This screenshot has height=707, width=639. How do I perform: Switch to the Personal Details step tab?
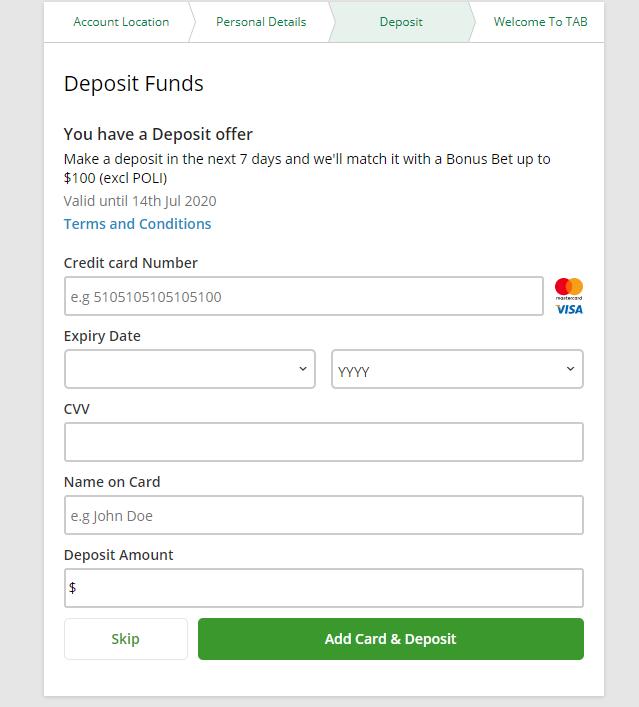[261, 21]
